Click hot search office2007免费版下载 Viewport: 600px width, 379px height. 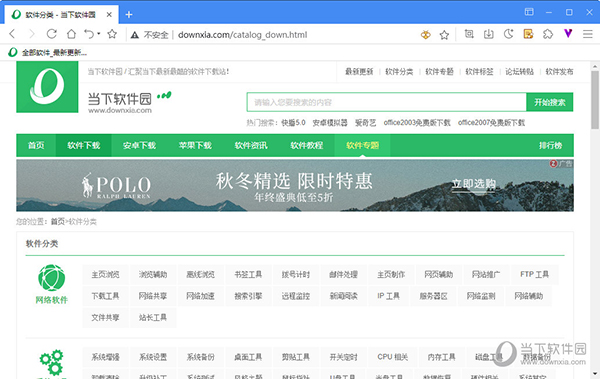coord(491,123)
